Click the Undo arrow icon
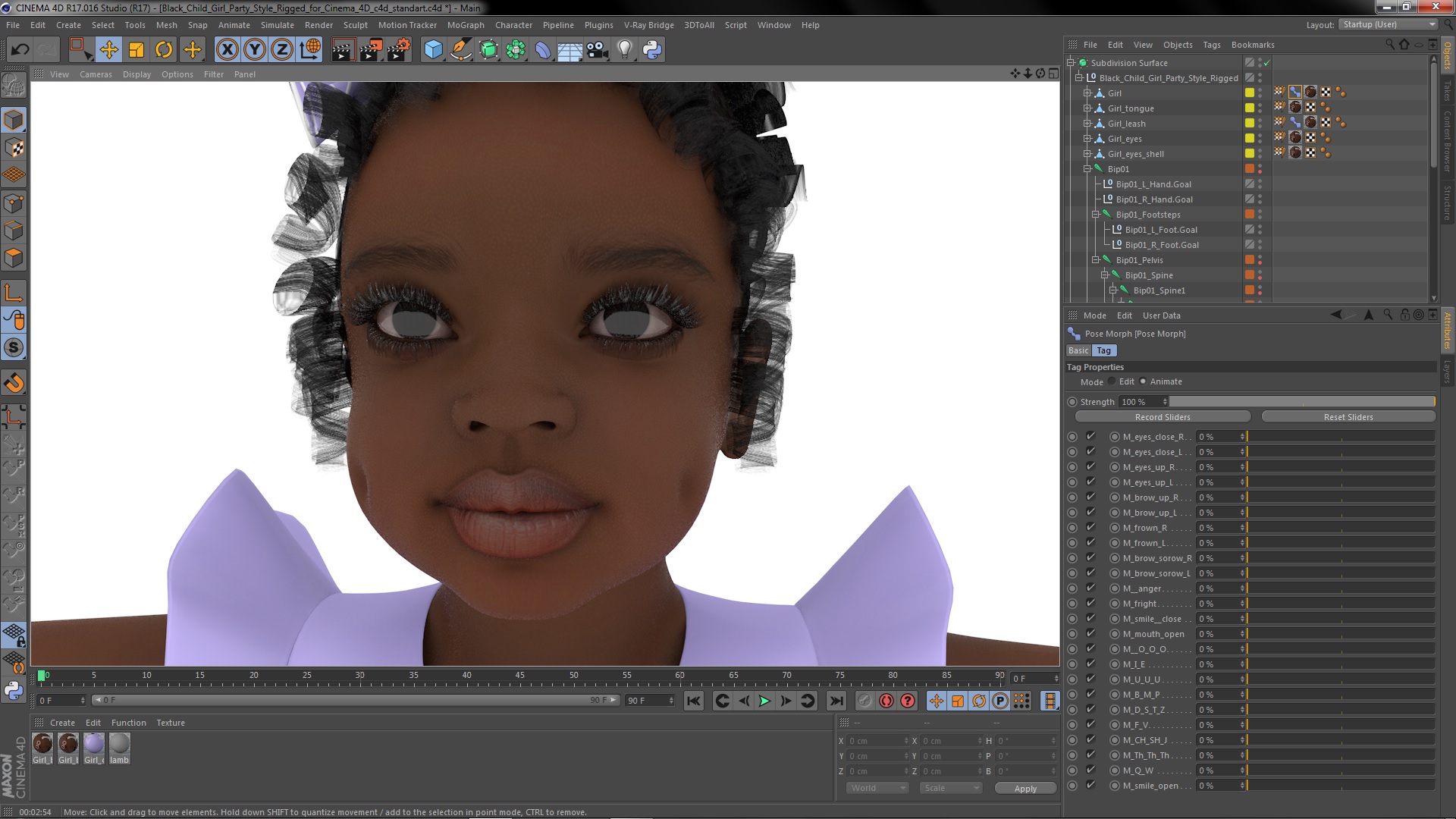Image resolution: width=1456 pixels, height=819 pixels. pyautogui.click(x=20, y=50)
